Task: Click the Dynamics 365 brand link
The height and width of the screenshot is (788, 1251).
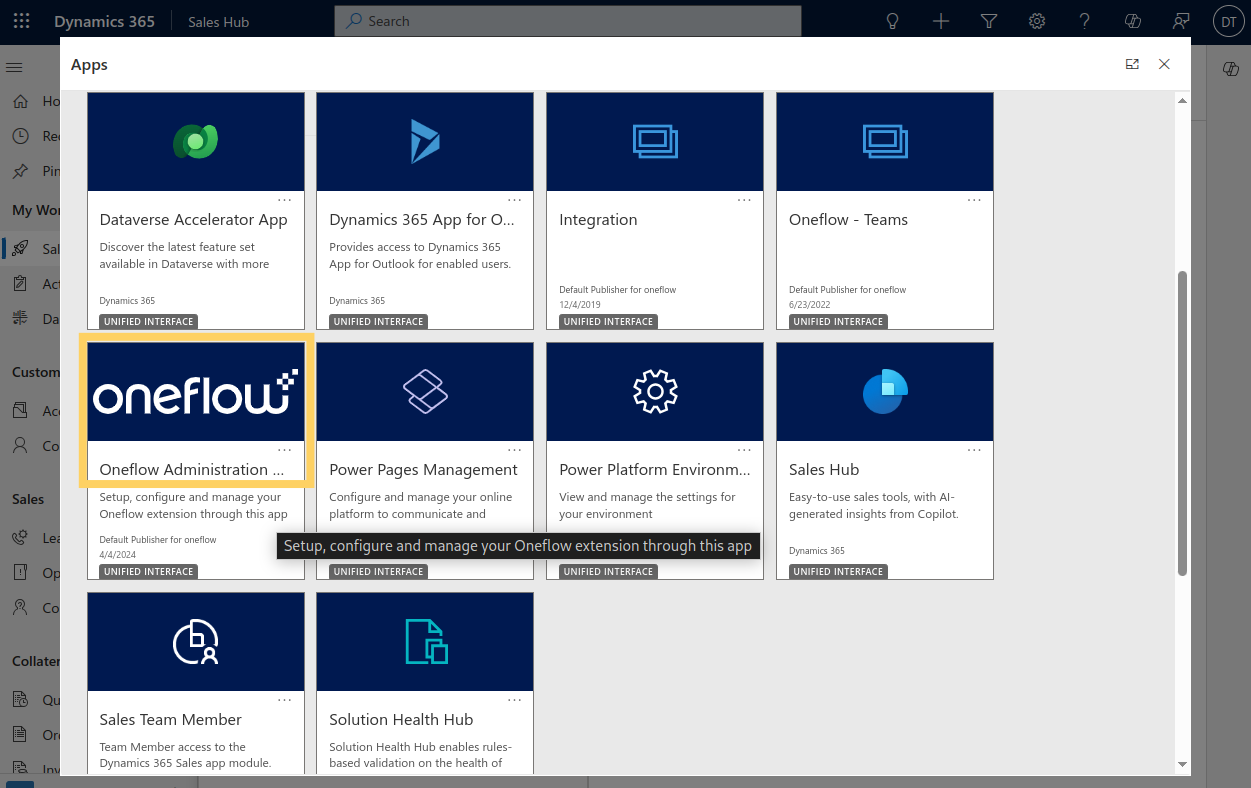Action: pos(104,21)
